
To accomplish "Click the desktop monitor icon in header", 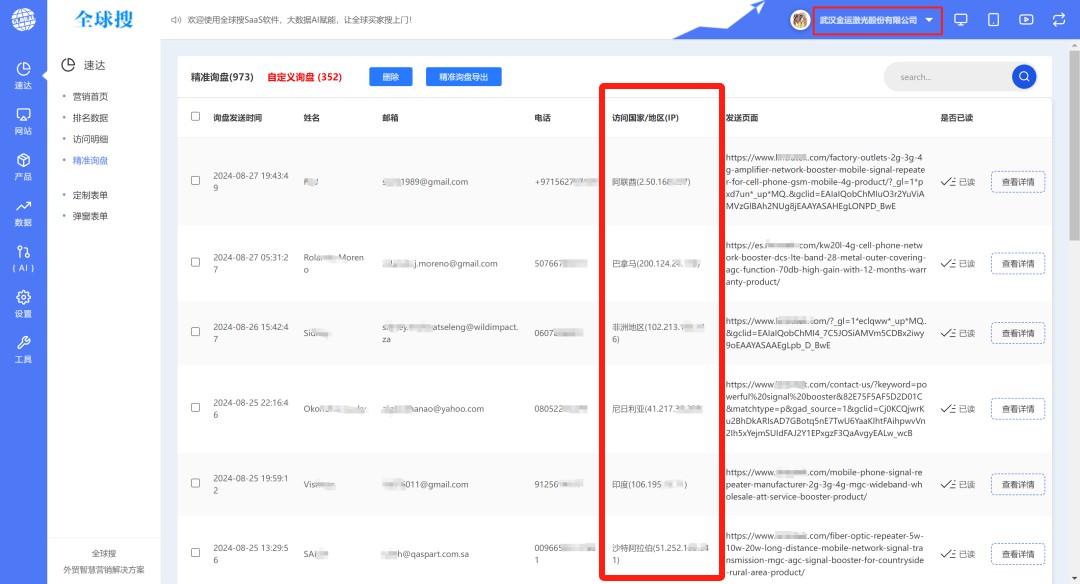I will pyautogui.click(x=961, y=20).
